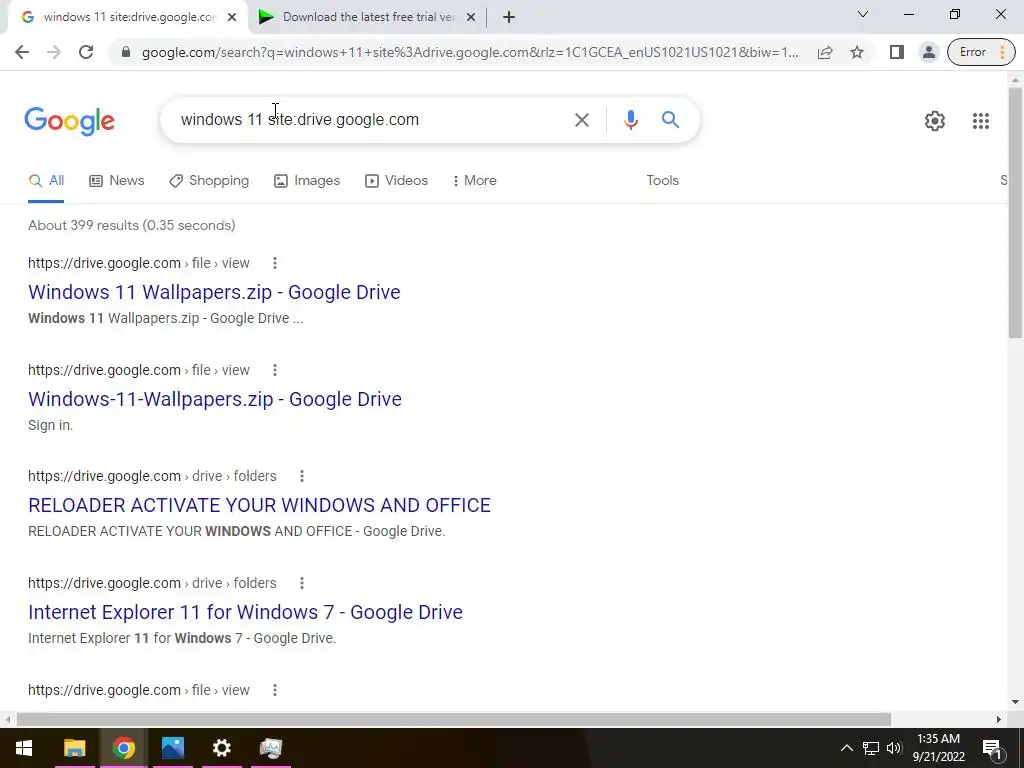Click the About 399 results text

click(132, 225)
